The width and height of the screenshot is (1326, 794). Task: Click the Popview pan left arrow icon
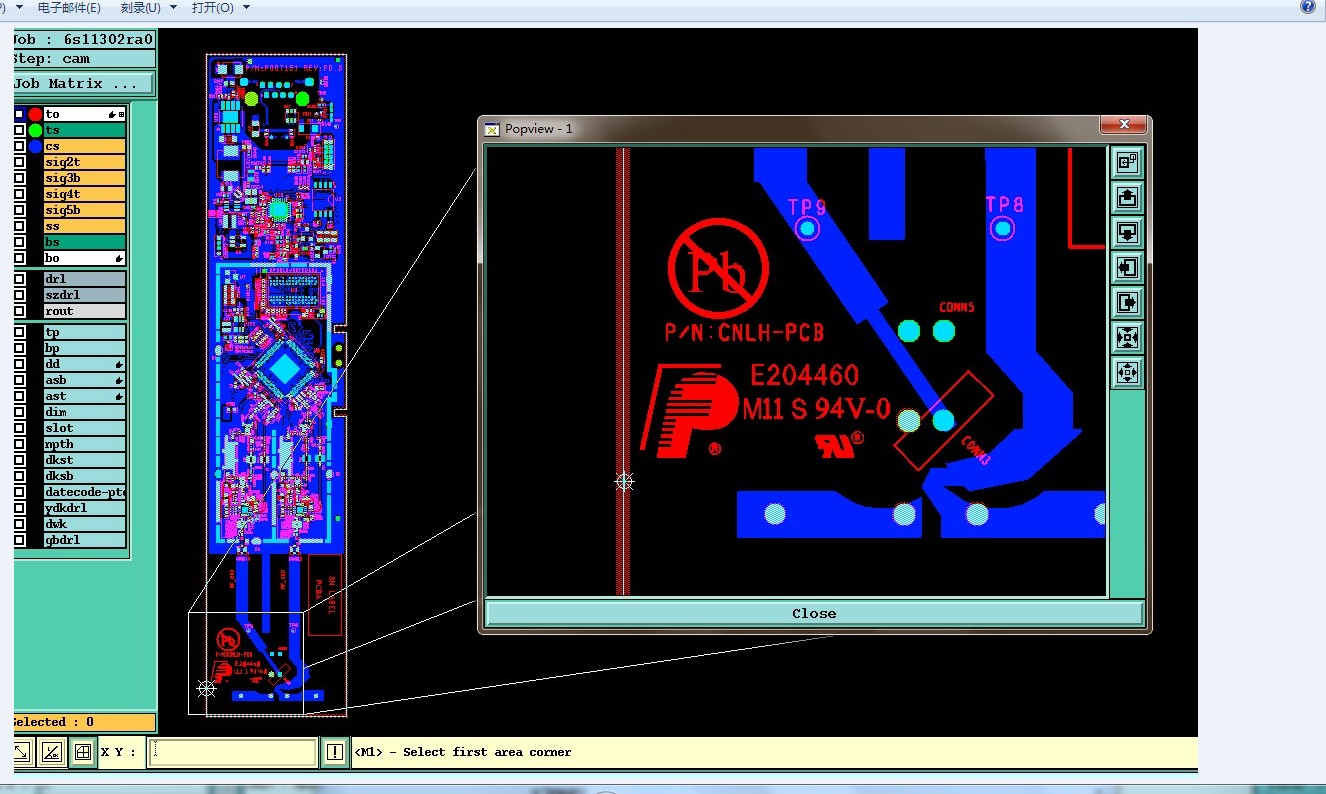point(1127,268)
